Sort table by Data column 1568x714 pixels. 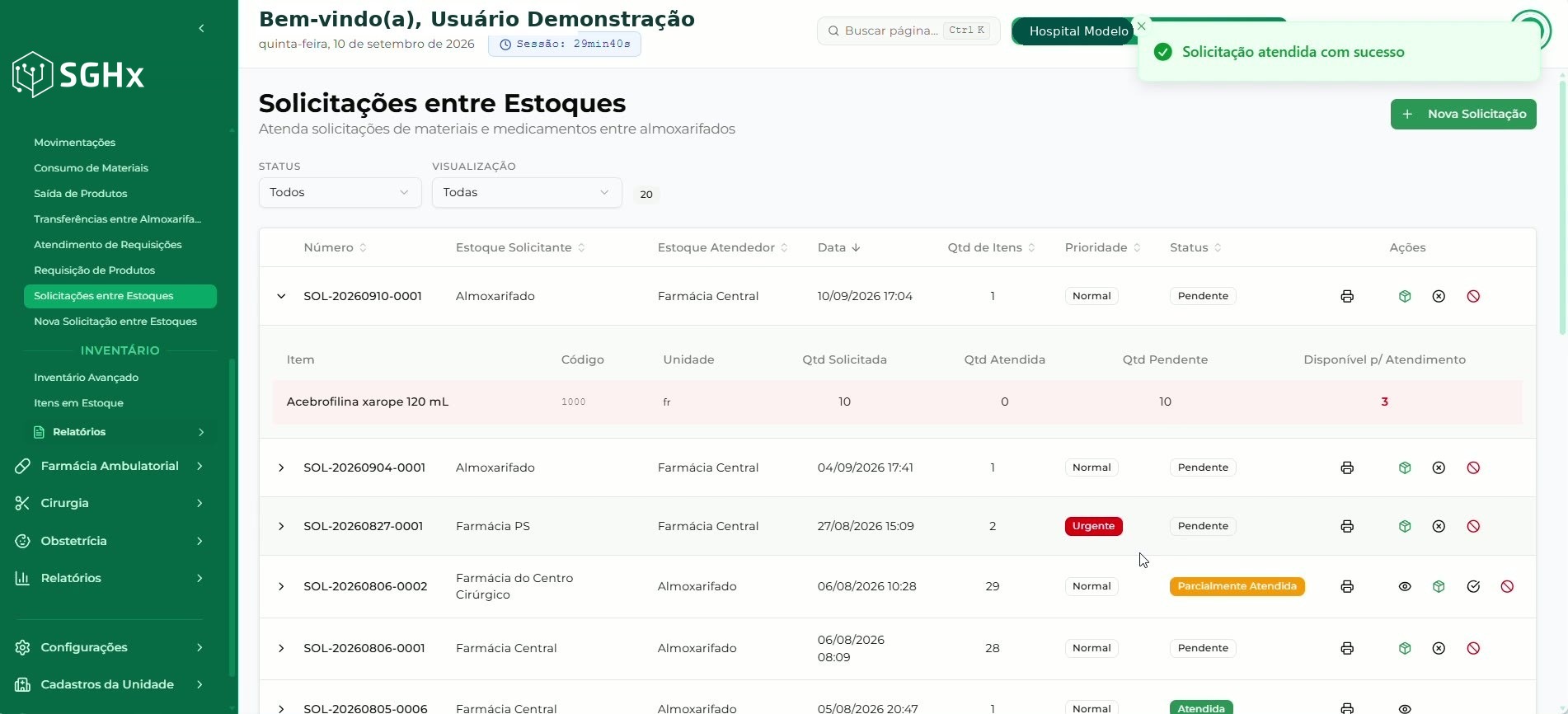pos(838,247)
